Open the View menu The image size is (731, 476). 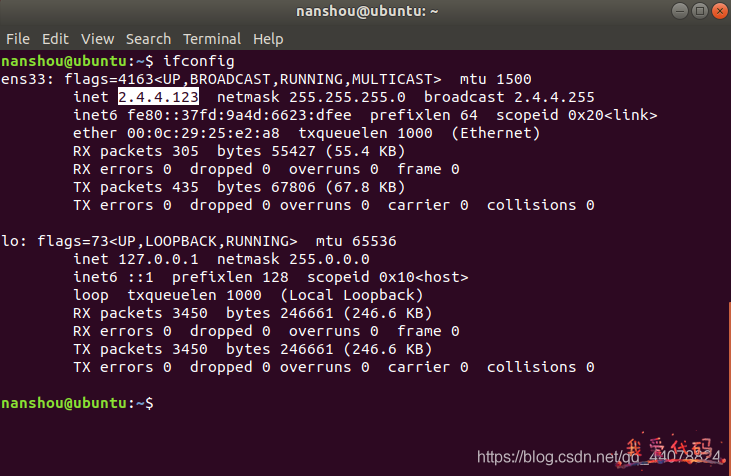click(x=97, y=39)
